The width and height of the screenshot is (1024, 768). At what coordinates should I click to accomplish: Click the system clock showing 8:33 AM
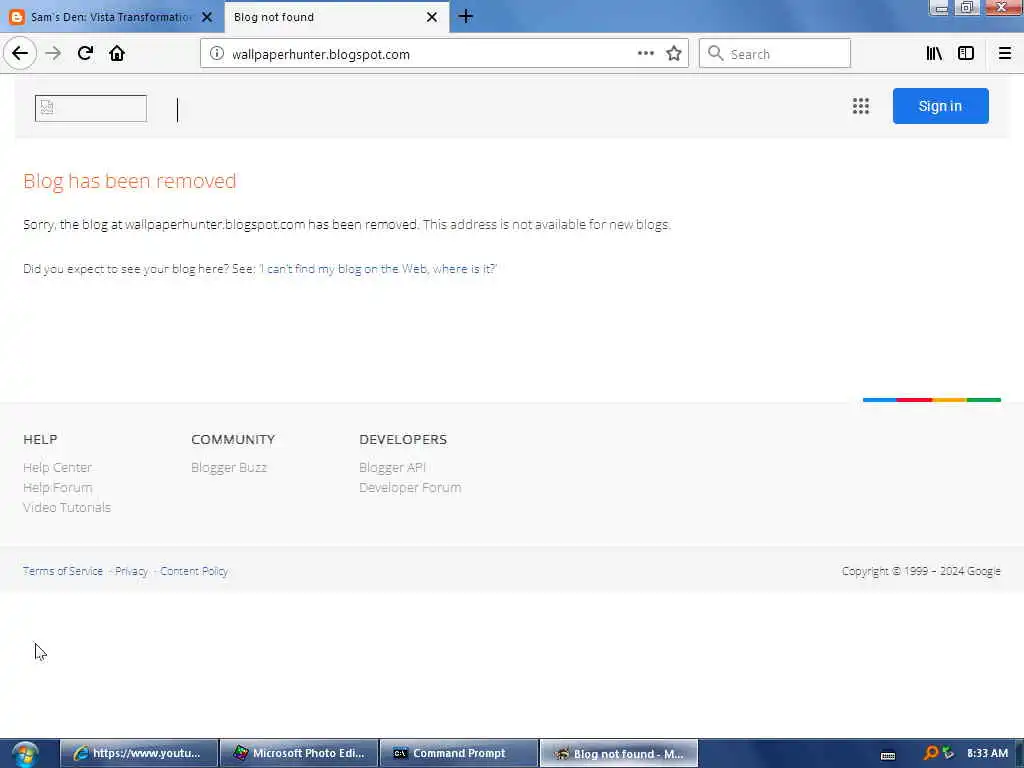[987, 753]
